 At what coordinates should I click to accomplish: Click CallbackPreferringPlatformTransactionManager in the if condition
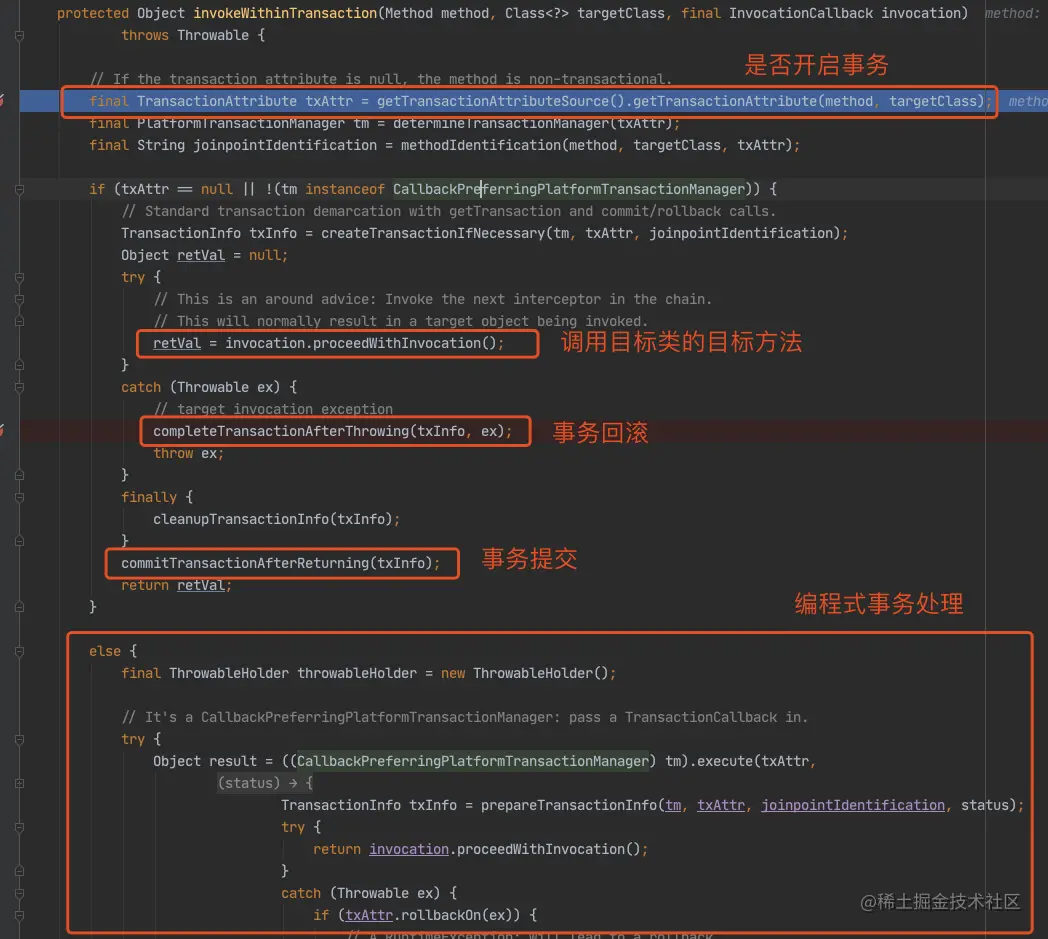tap(569, 190)
